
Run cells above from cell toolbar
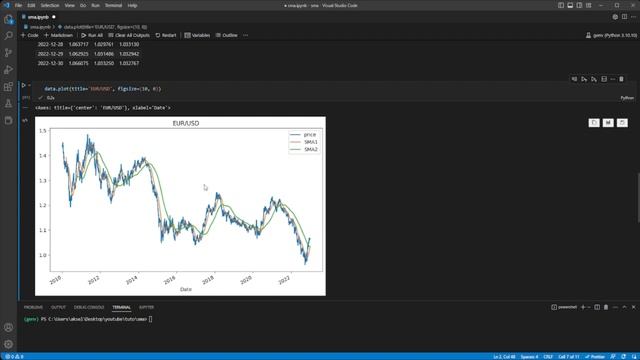tap(584, 79)
